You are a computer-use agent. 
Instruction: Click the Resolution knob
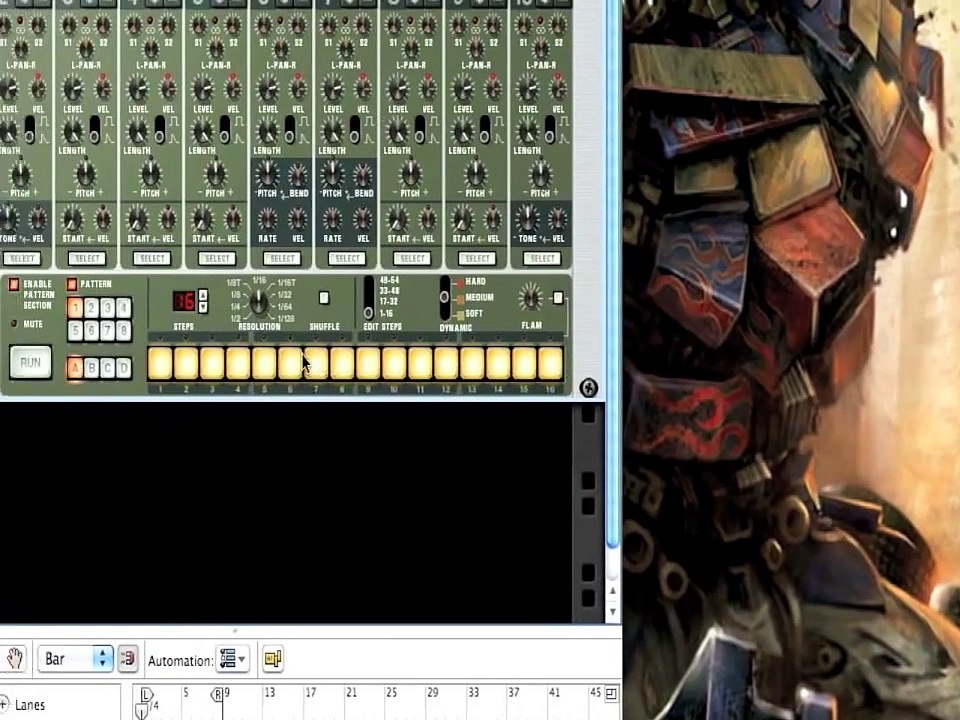tap(259, 301)
